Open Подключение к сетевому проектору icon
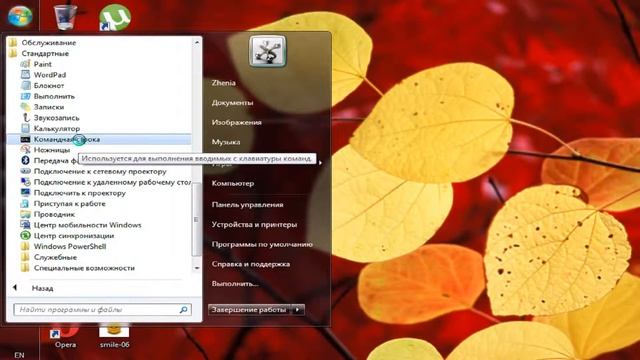The width and height of the screenshot is (640, 360). pos(25,171)
